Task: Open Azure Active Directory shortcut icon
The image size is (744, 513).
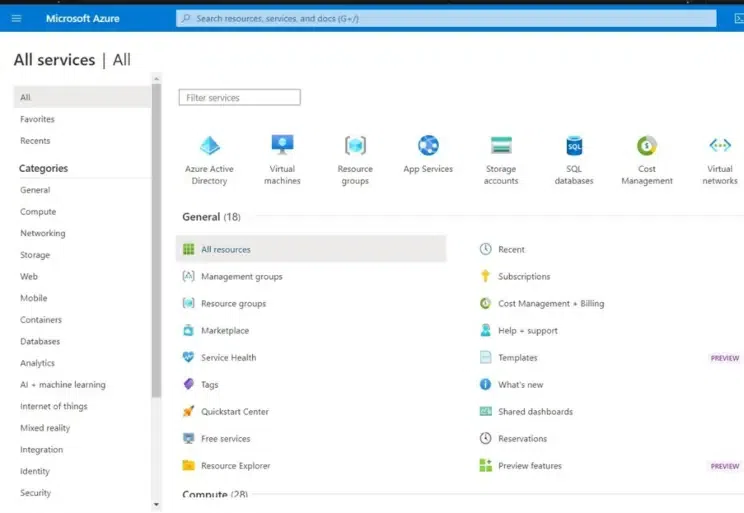Action: point(209,146)
